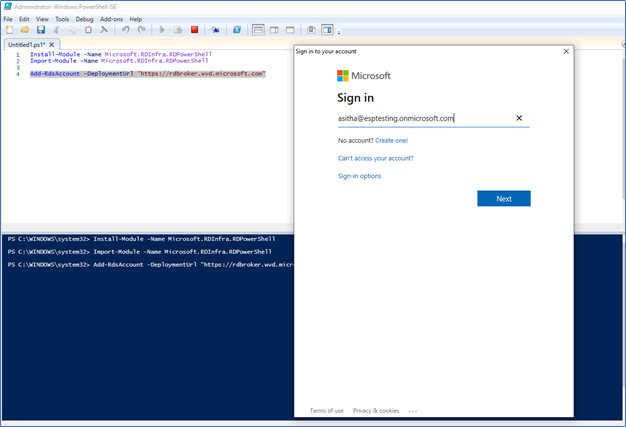Open the Edit menu

[x=24, y=19]
